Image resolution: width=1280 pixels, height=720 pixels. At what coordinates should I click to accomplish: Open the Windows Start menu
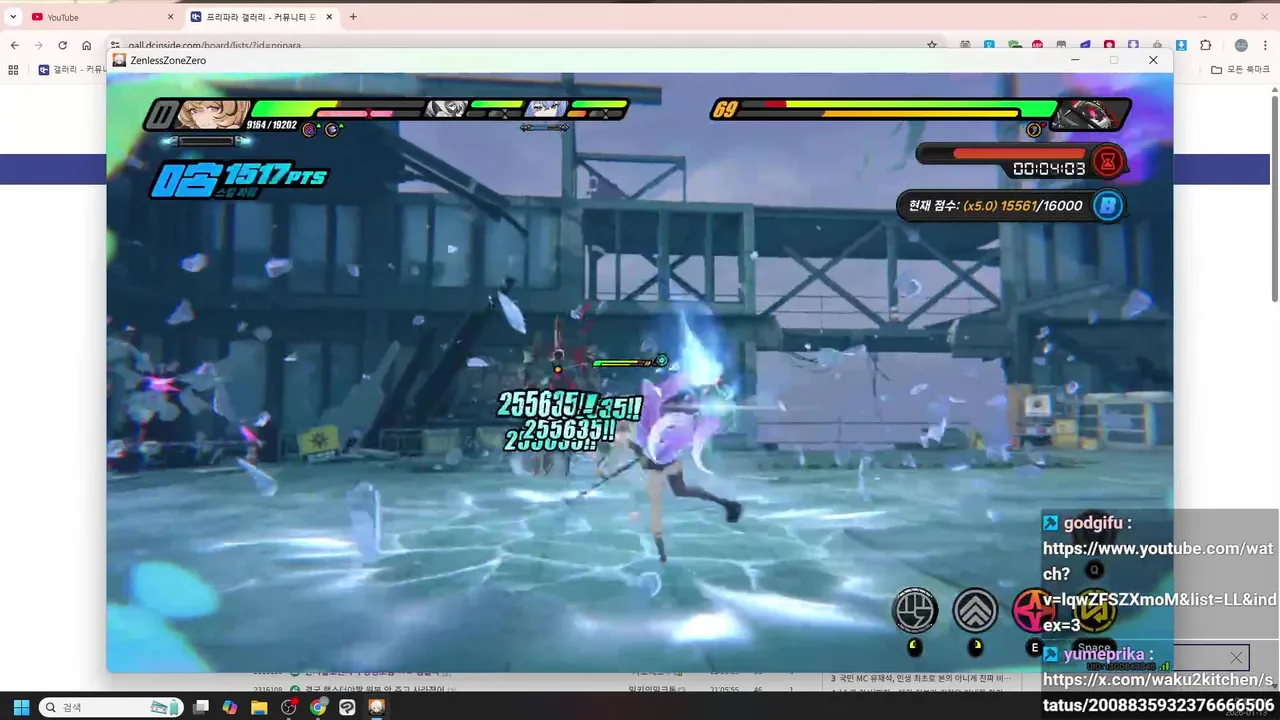[x=21, y=707]
